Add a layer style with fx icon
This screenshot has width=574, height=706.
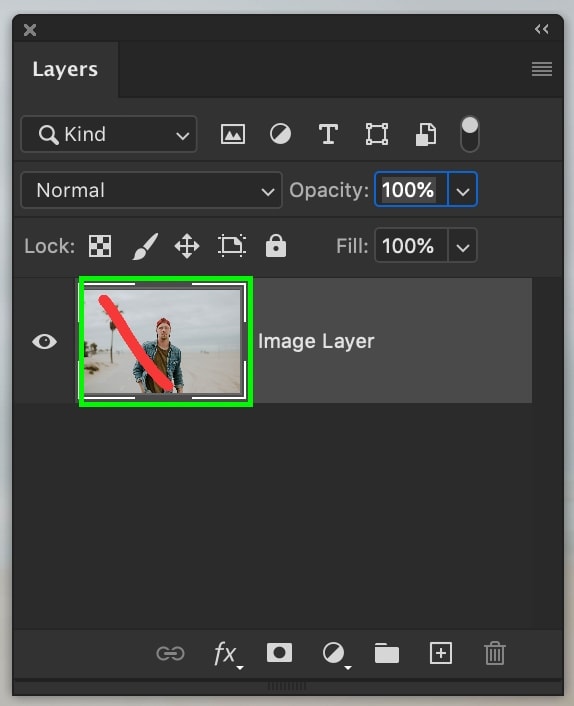[227, 654]
